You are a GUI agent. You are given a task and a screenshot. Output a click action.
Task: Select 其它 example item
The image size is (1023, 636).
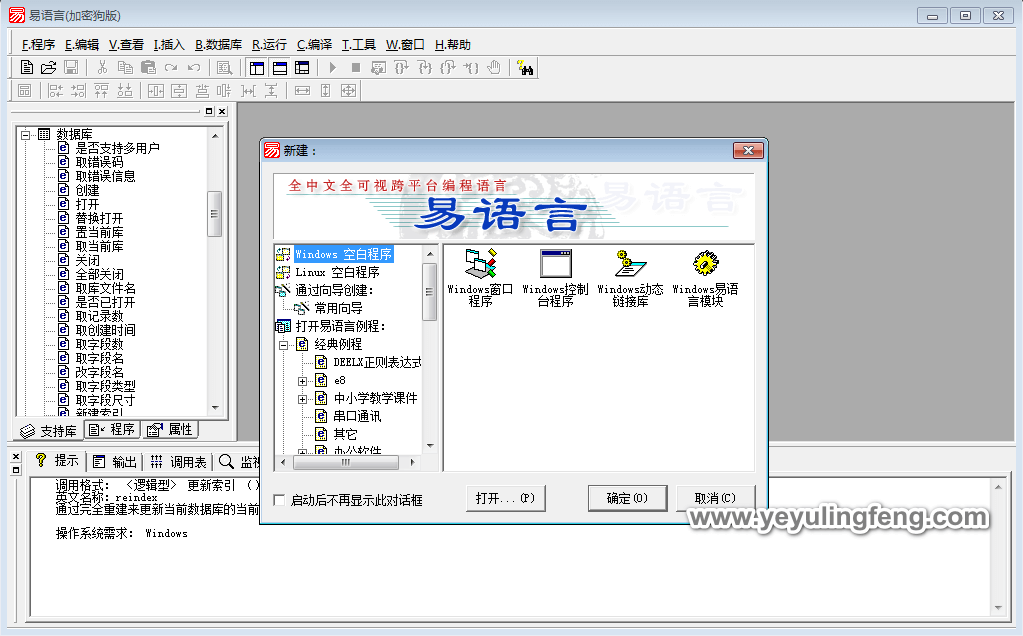point(345,434)
